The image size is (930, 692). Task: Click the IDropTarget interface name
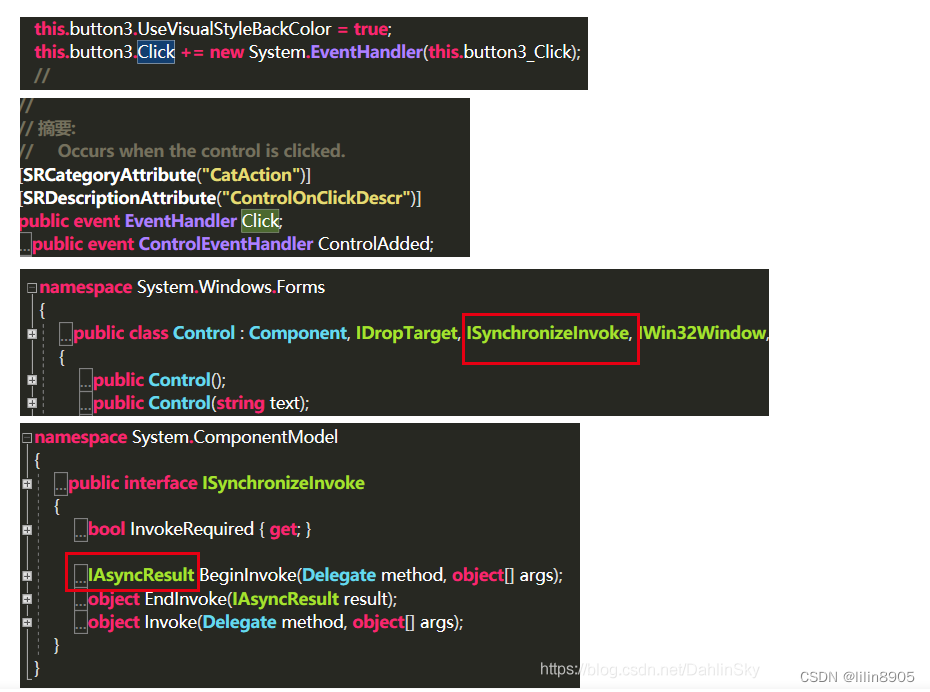point(406,333)
